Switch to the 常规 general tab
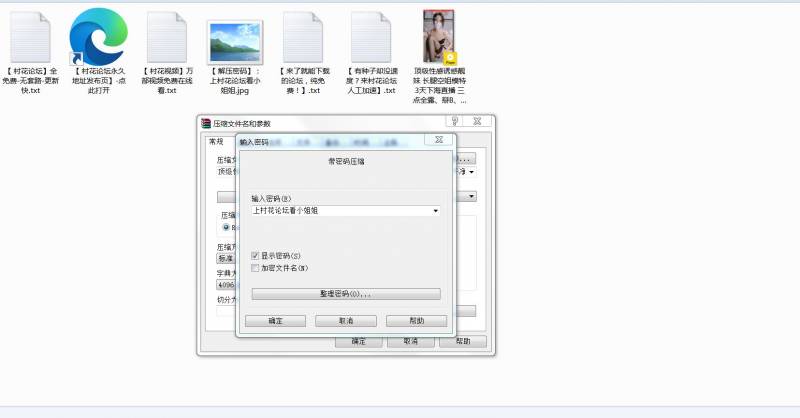This screenshot has height=418, width=800. (215, 142)
